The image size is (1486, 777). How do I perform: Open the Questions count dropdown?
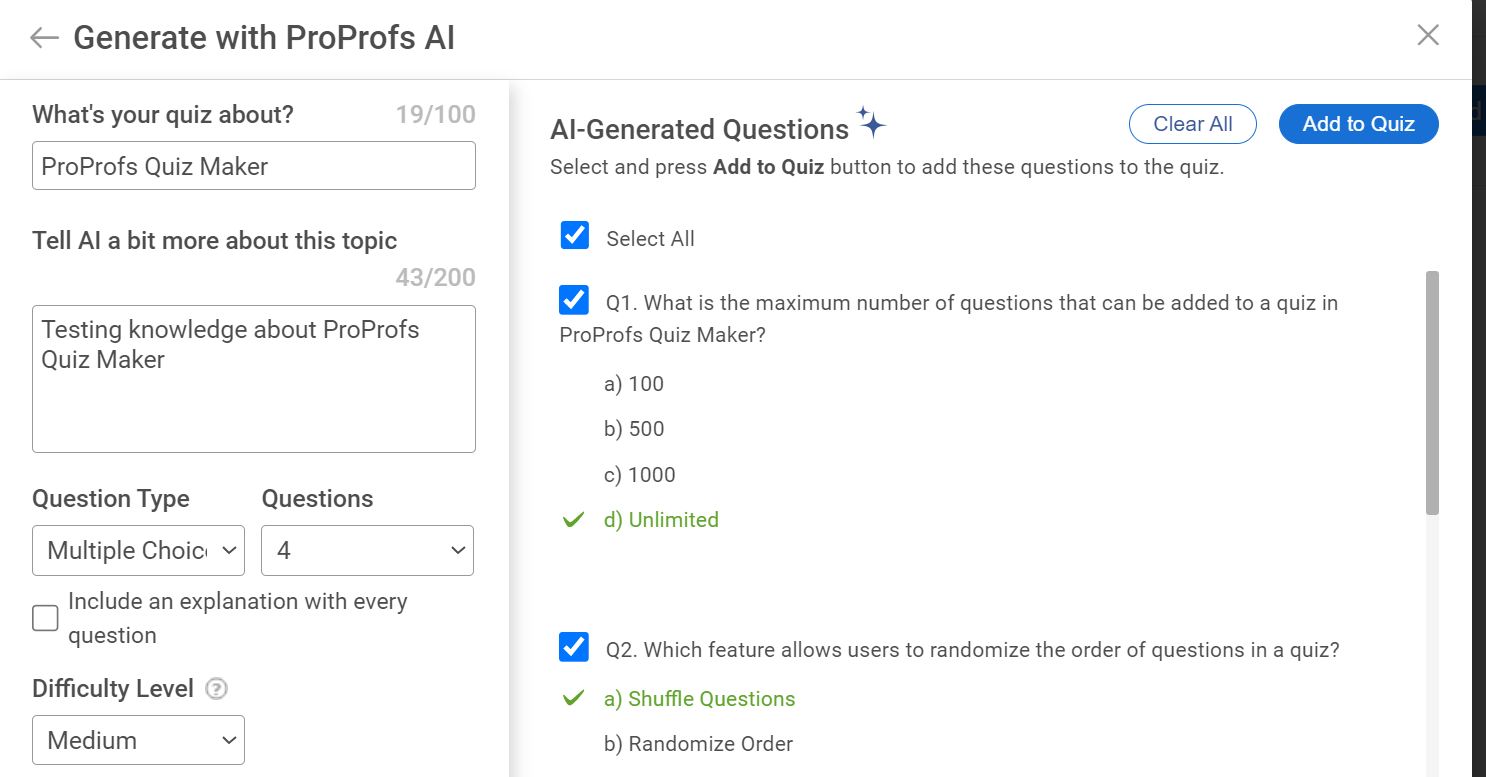click(x=367, y=551)
